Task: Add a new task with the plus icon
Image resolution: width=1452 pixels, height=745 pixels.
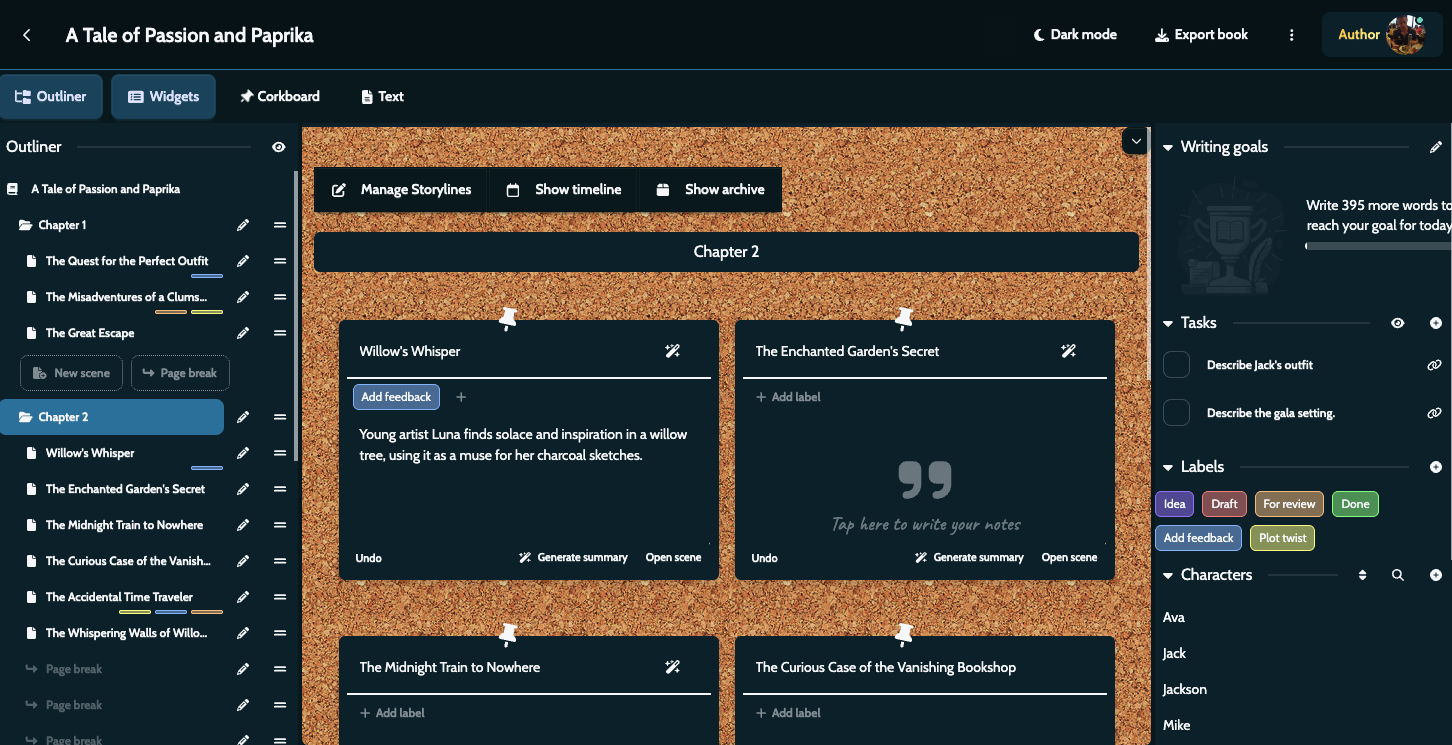Action: click(x=1436, y=323)
